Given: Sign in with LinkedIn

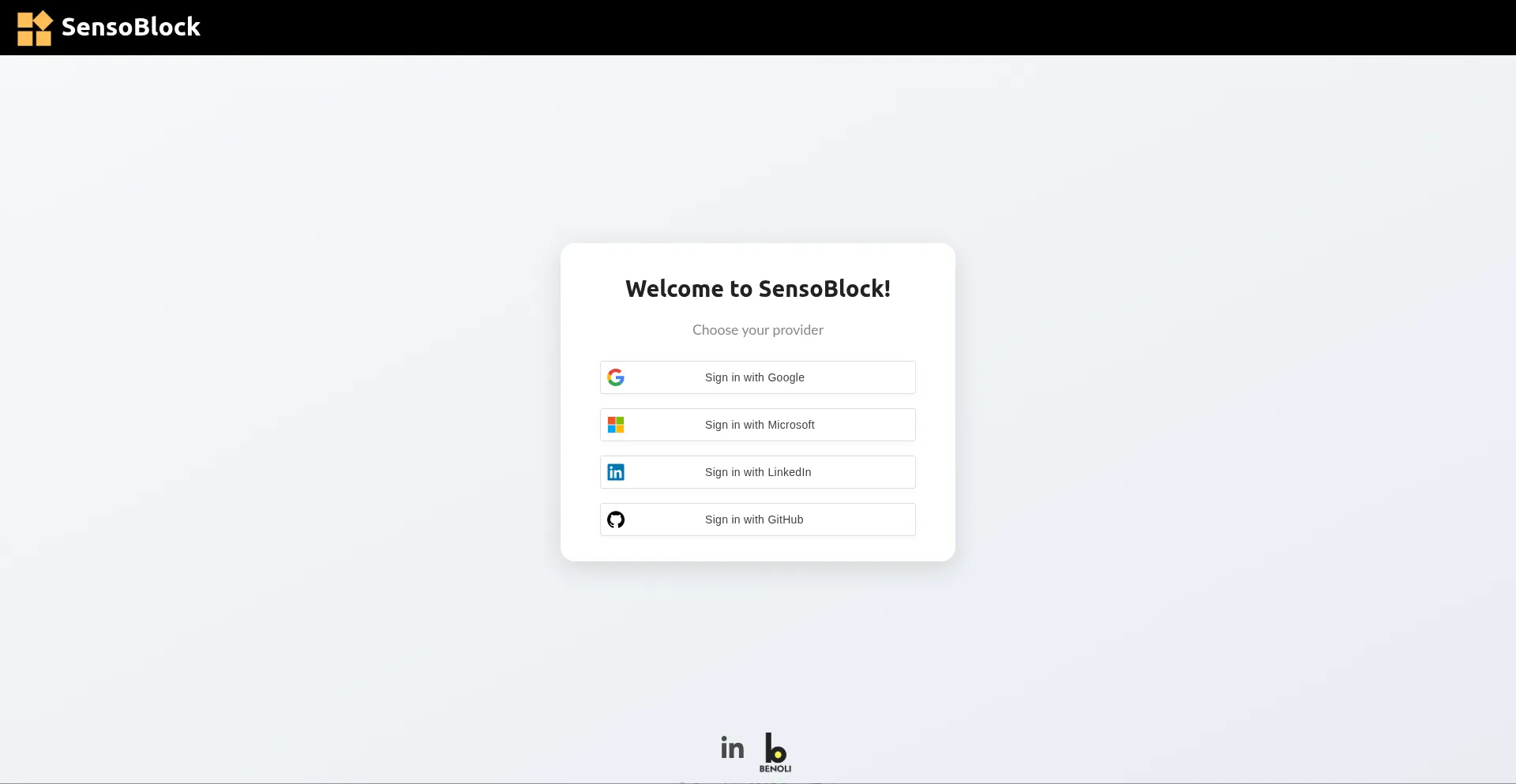Looking at the screenshot, I should click(757, 471).
